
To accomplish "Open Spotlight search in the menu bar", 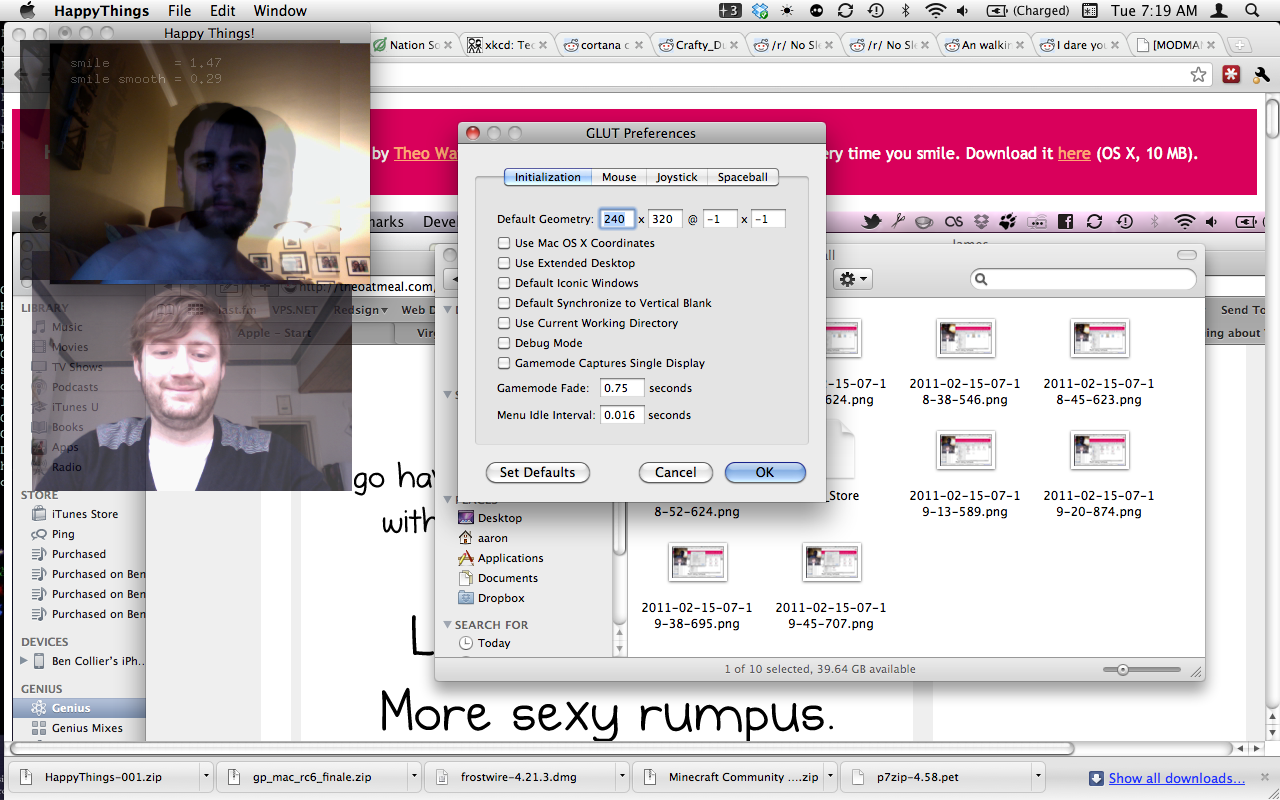I will coord(1251,11).
